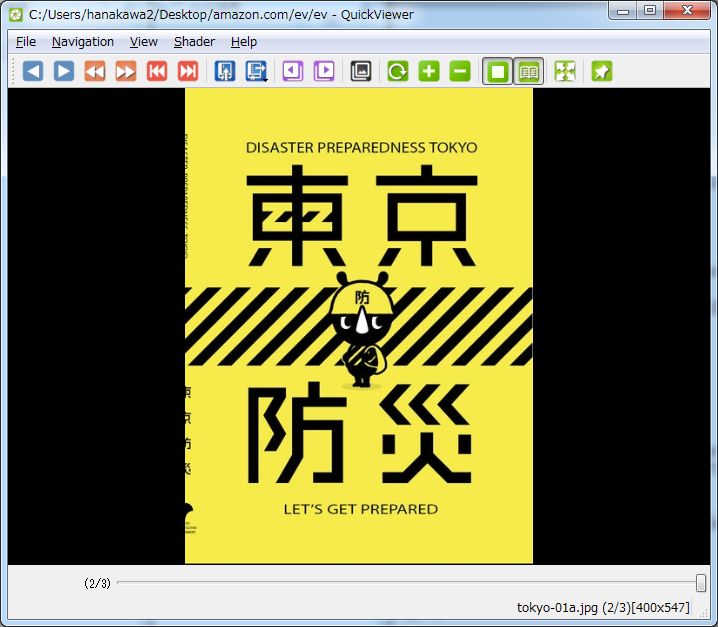Click the purple next volume icon
718x627 pixels.
pyautogui.click(x=324, y=71)
